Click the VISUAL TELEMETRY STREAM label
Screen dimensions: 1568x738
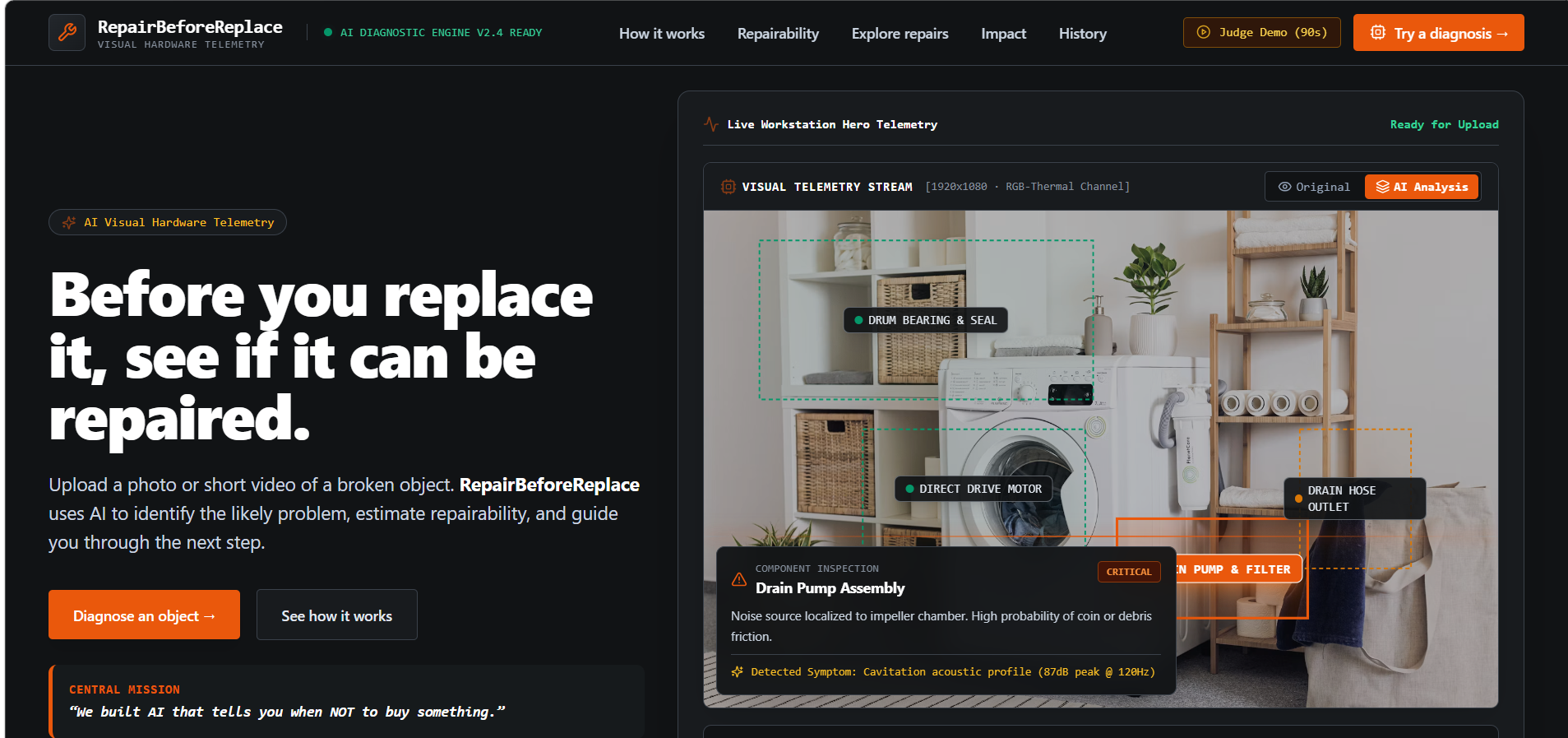(827, 187)
